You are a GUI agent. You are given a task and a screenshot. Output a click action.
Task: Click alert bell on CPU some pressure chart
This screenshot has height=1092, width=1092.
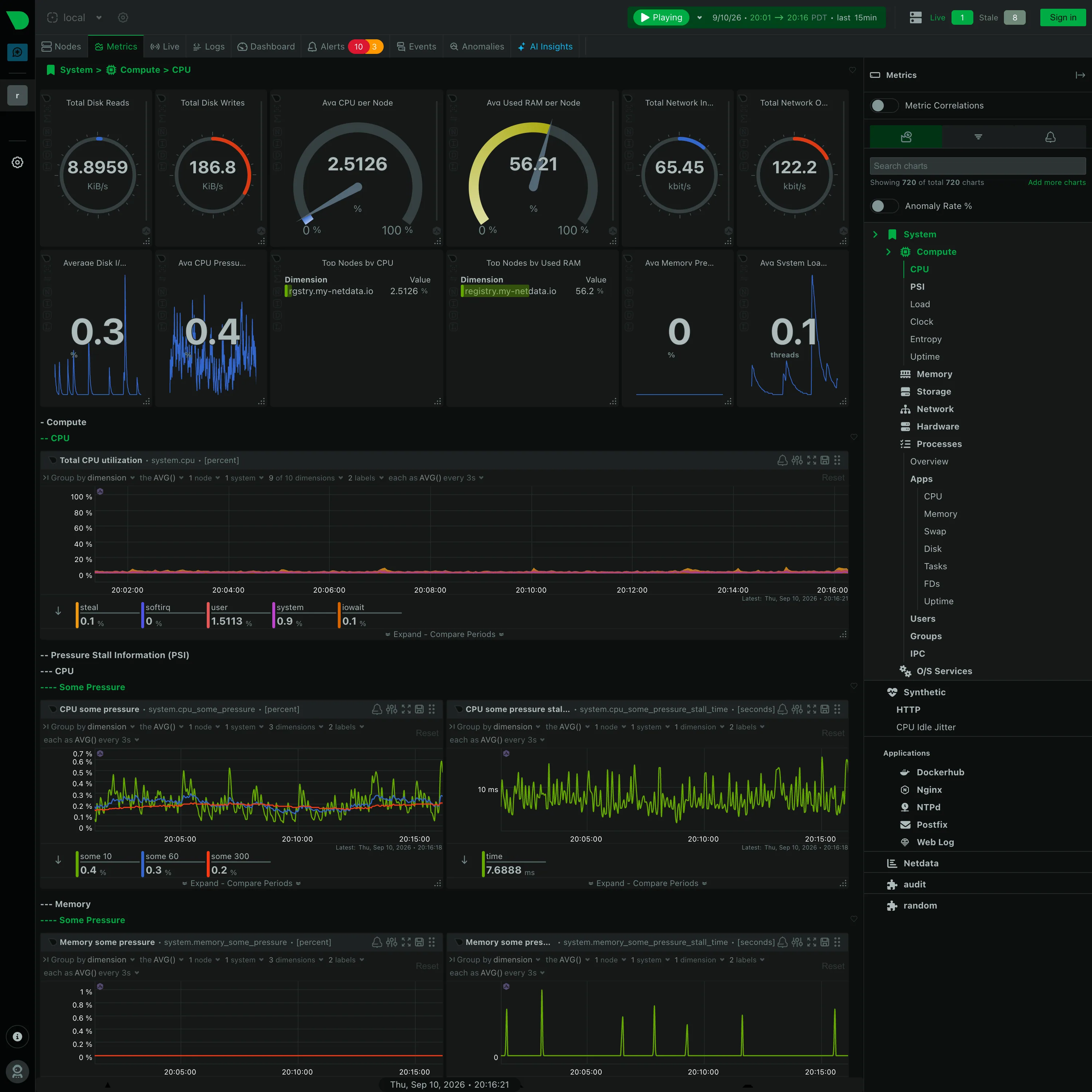tap(377, 709)
